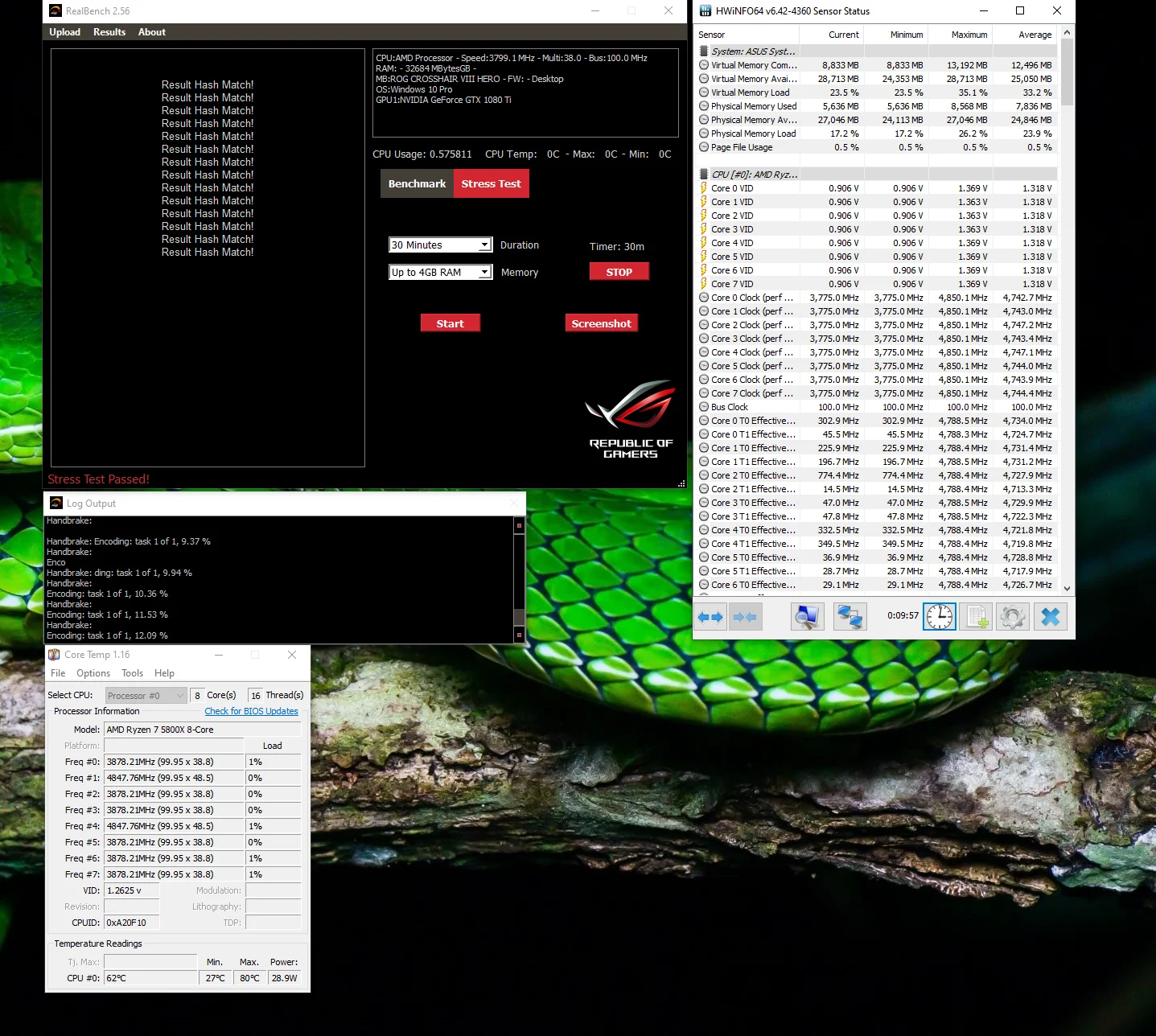The width and height of the screenshot is (1156, 1036).
Task: Open Core Temp Options menu
Action: [x=93, y=673]
